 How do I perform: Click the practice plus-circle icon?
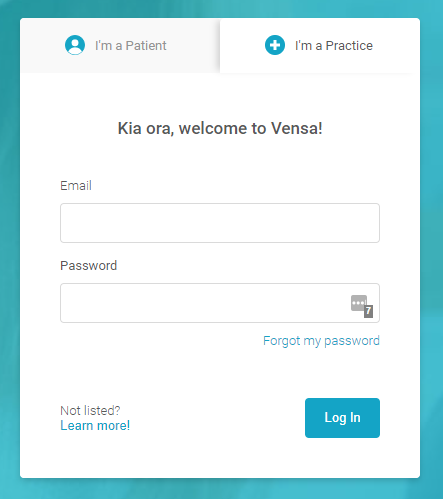(x=275, y=45)
